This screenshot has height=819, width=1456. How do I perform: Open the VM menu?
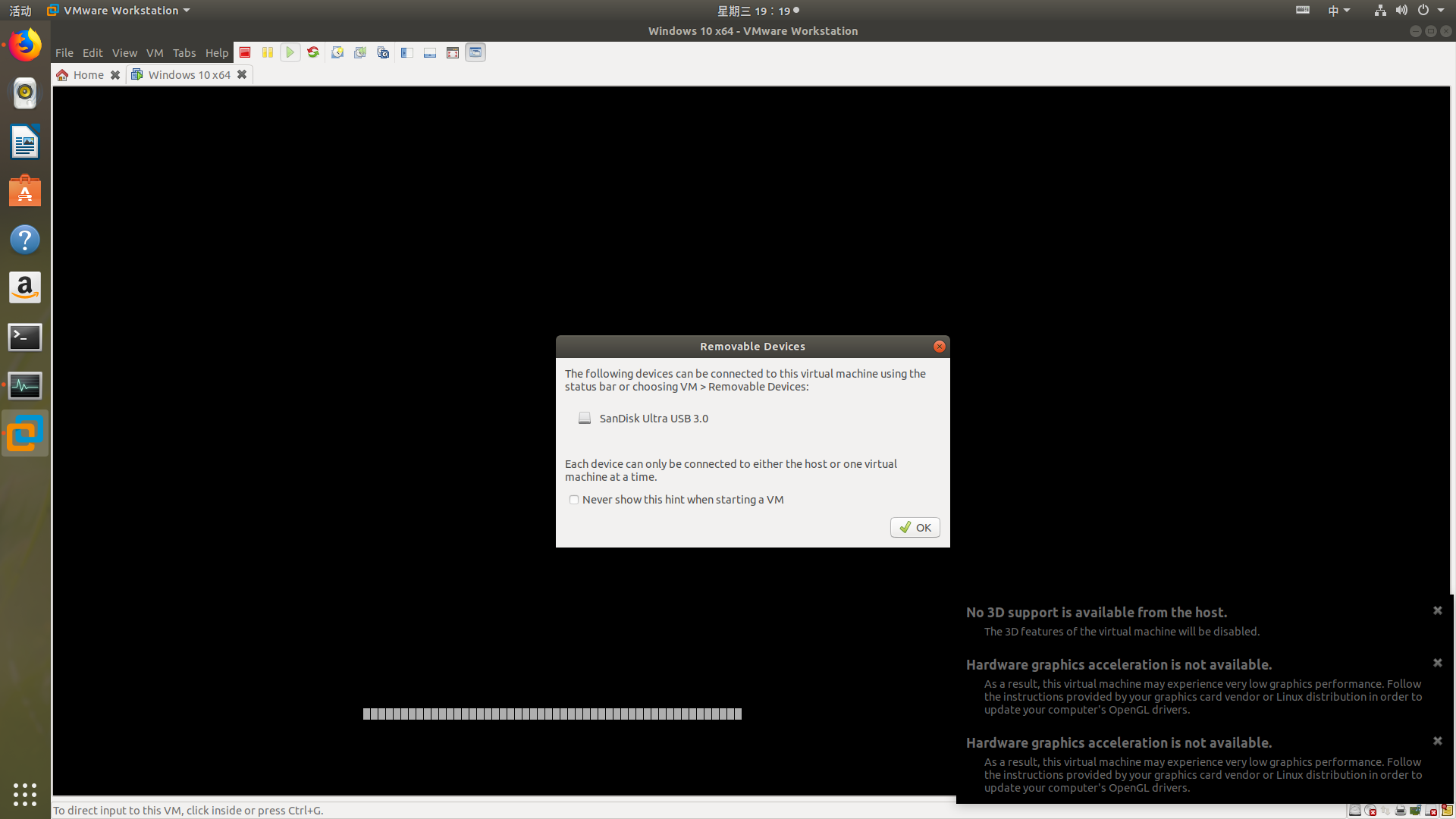[x=155, y=52]
